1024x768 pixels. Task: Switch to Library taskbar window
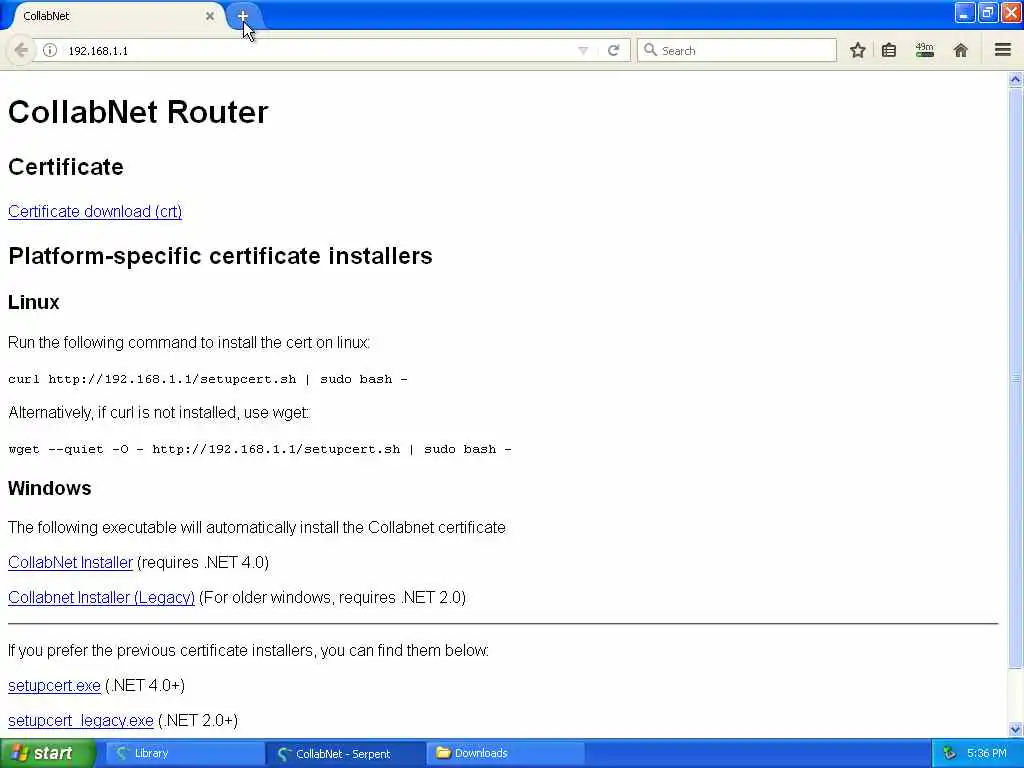tap(184, 753)
